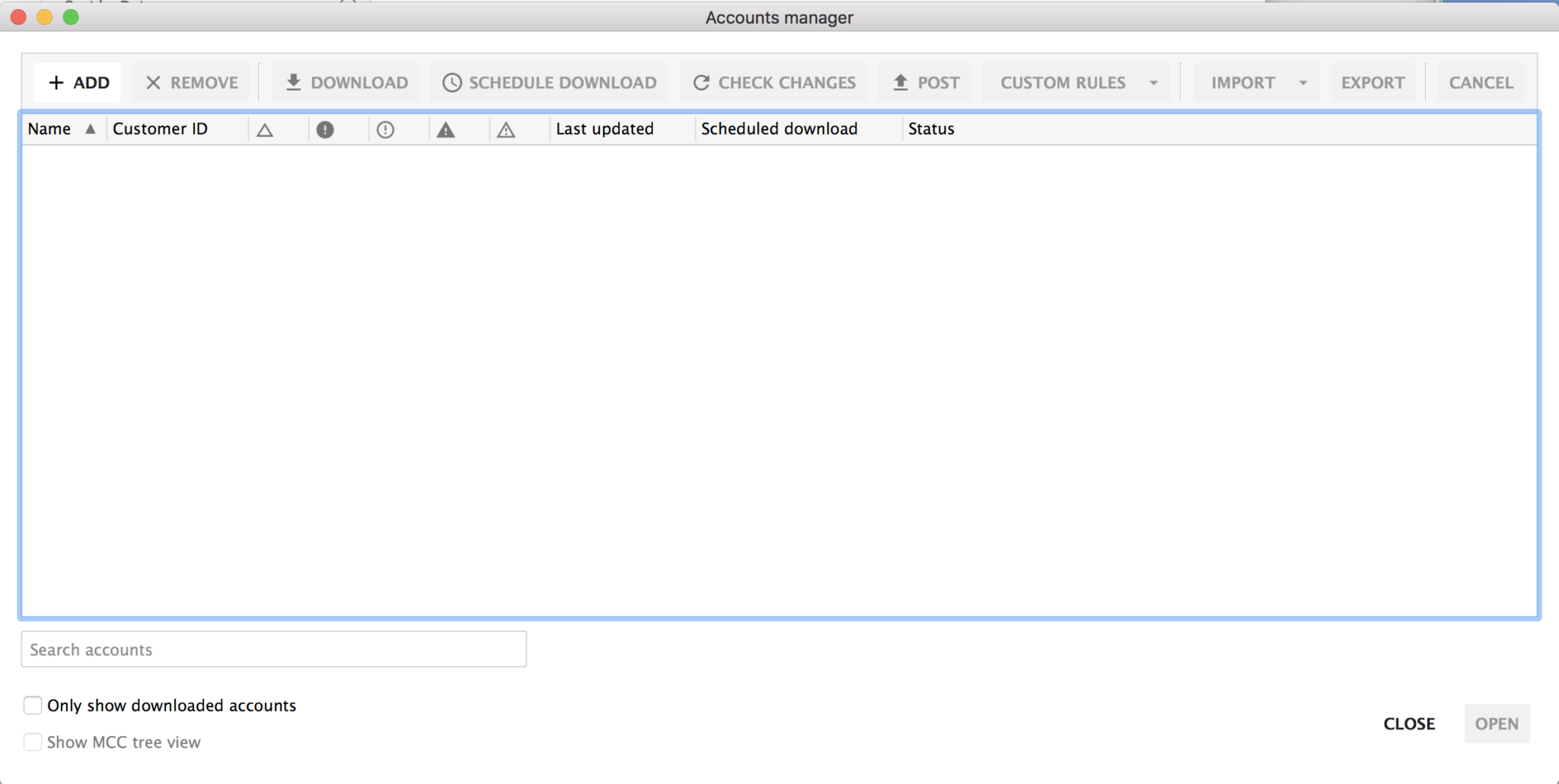Click Check Changes refresh button
This screenshot has width=1559, height=784.
pos(774,82)
